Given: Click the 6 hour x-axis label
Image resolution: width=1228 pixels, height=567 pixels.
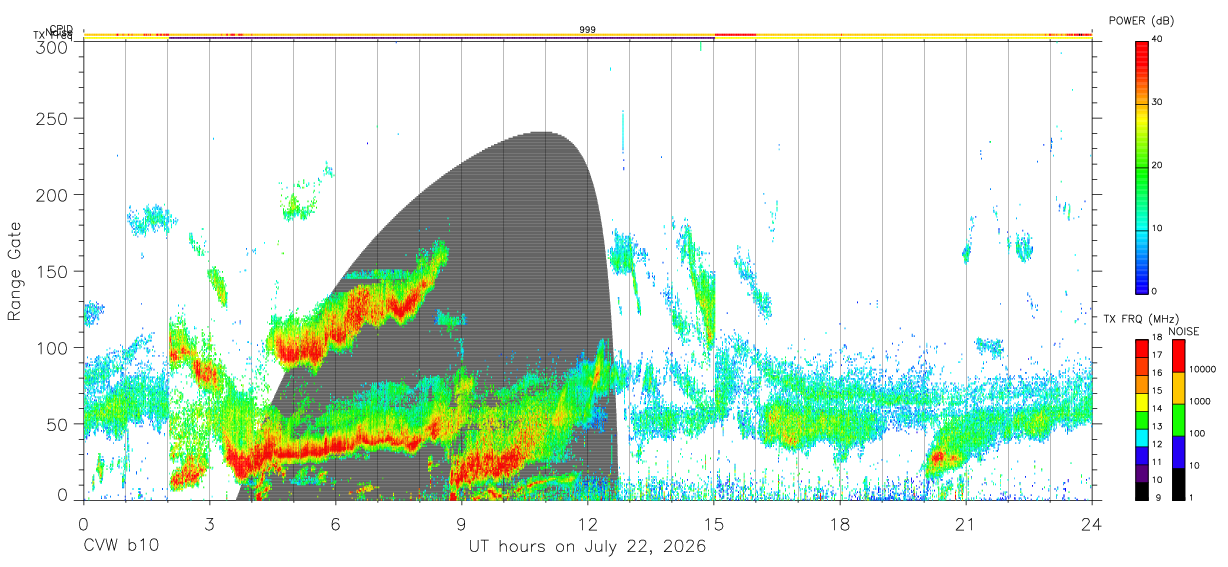Looking at the screenshot, I should click(x=336, y=523).
